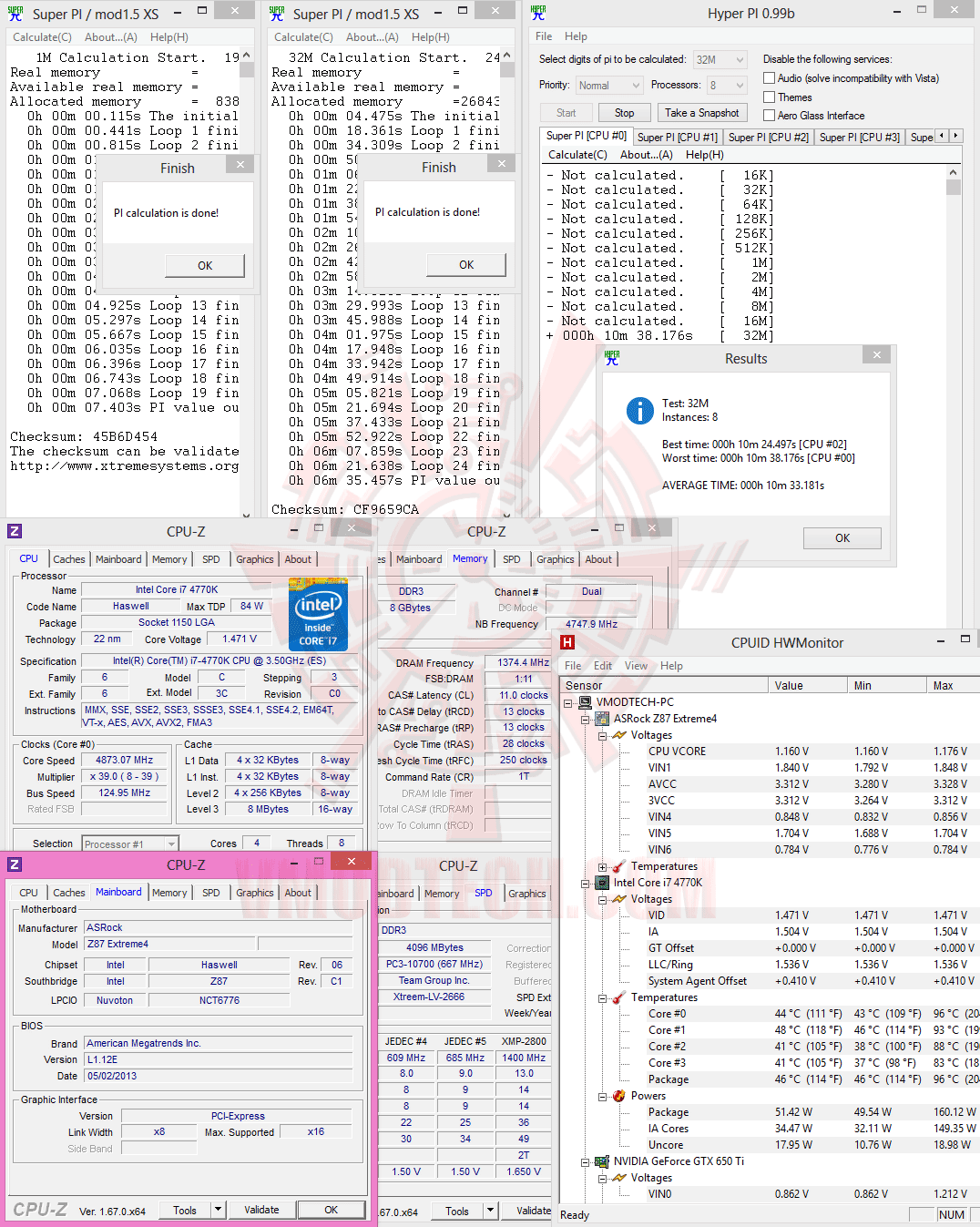
Task: Select the VMODTECH-PC computer icon in HWMonitor
Action: (x=585, y=702)
